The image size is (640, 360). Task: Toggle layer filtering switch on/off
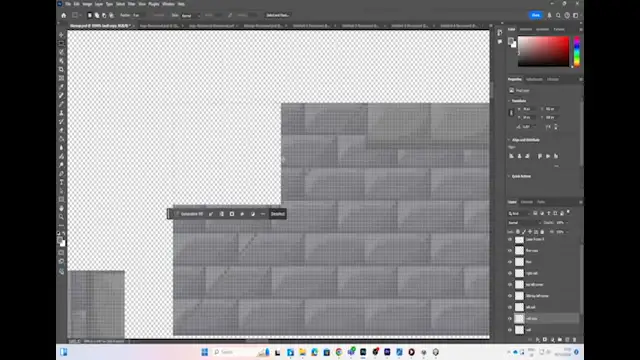pos(569,212)
